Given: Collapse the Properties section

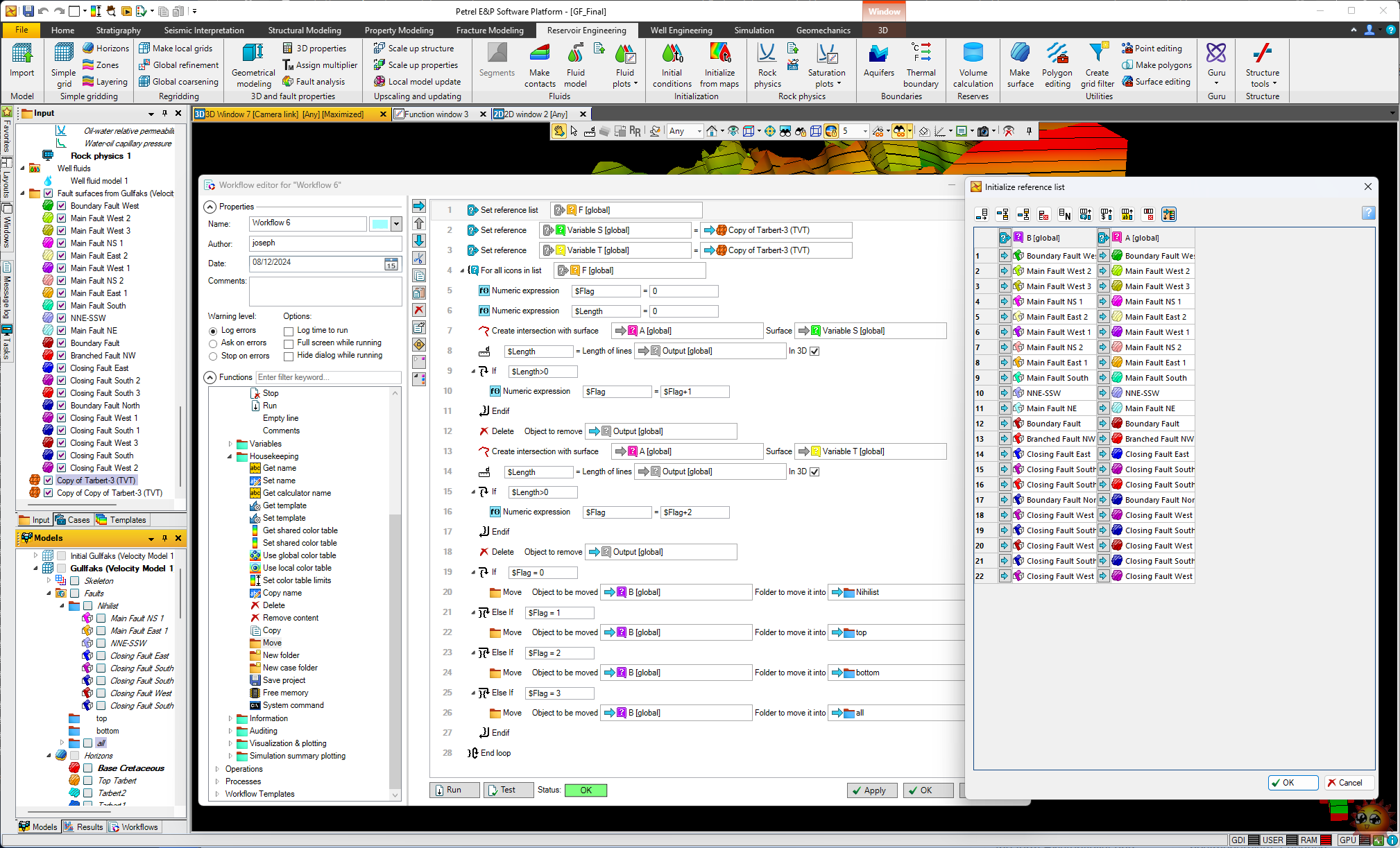Looking at the screenshot, I should (210, 207).
